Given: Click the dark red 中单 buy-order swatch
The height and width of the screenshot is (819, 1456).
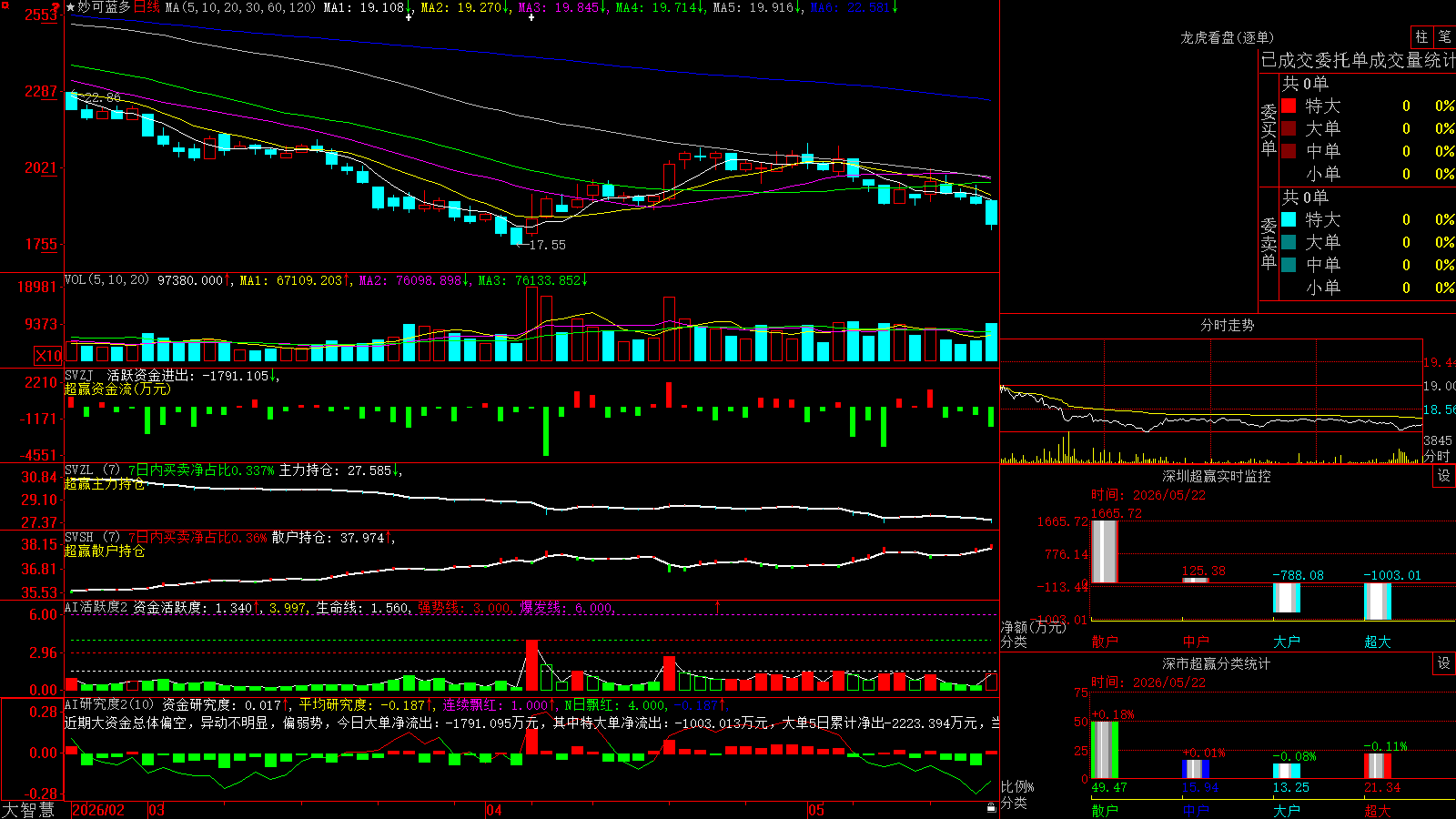Looking at the screenshot, I should (x=1289, y=151).
